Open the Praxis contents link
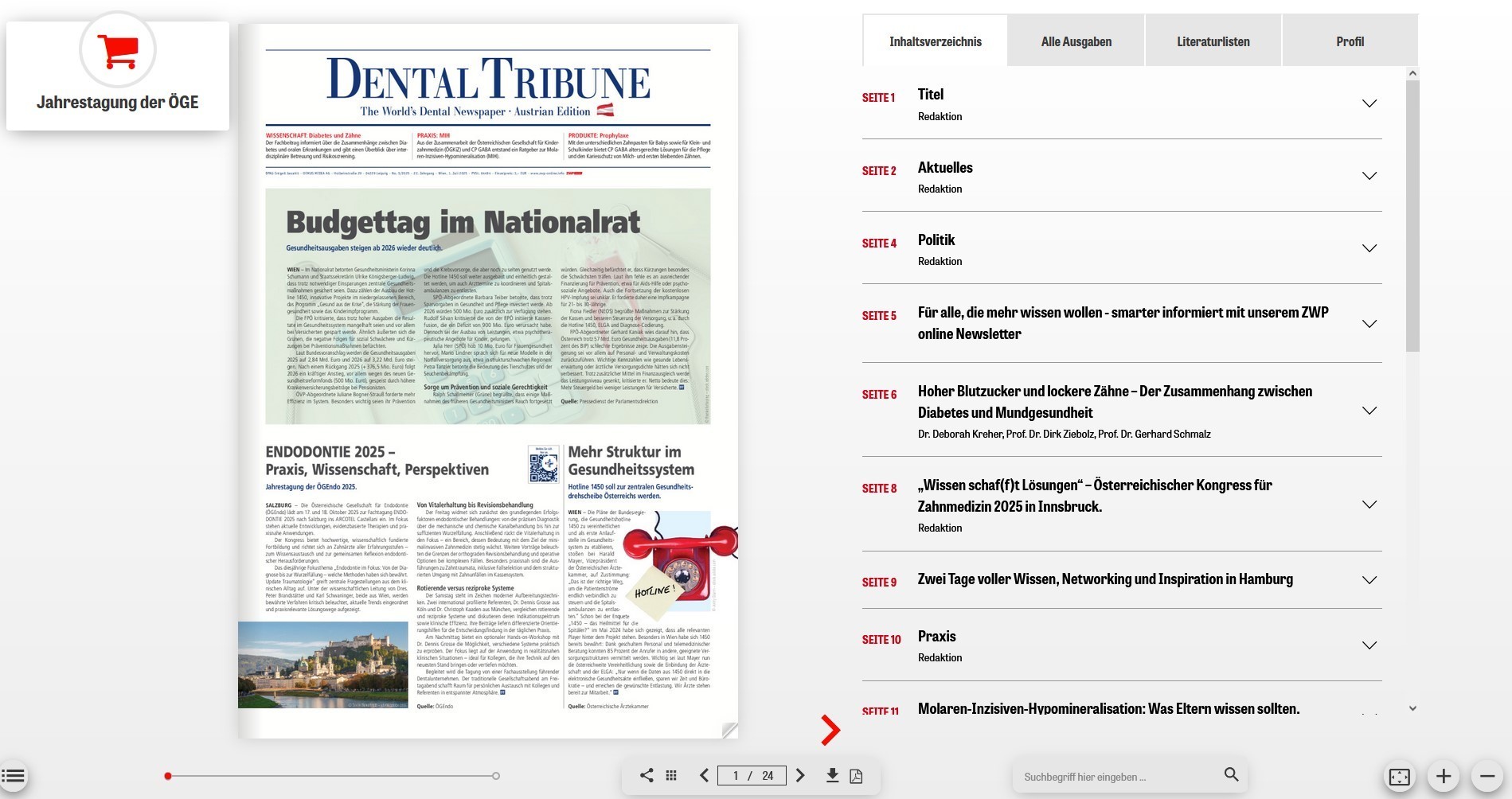 coord(936,636)
